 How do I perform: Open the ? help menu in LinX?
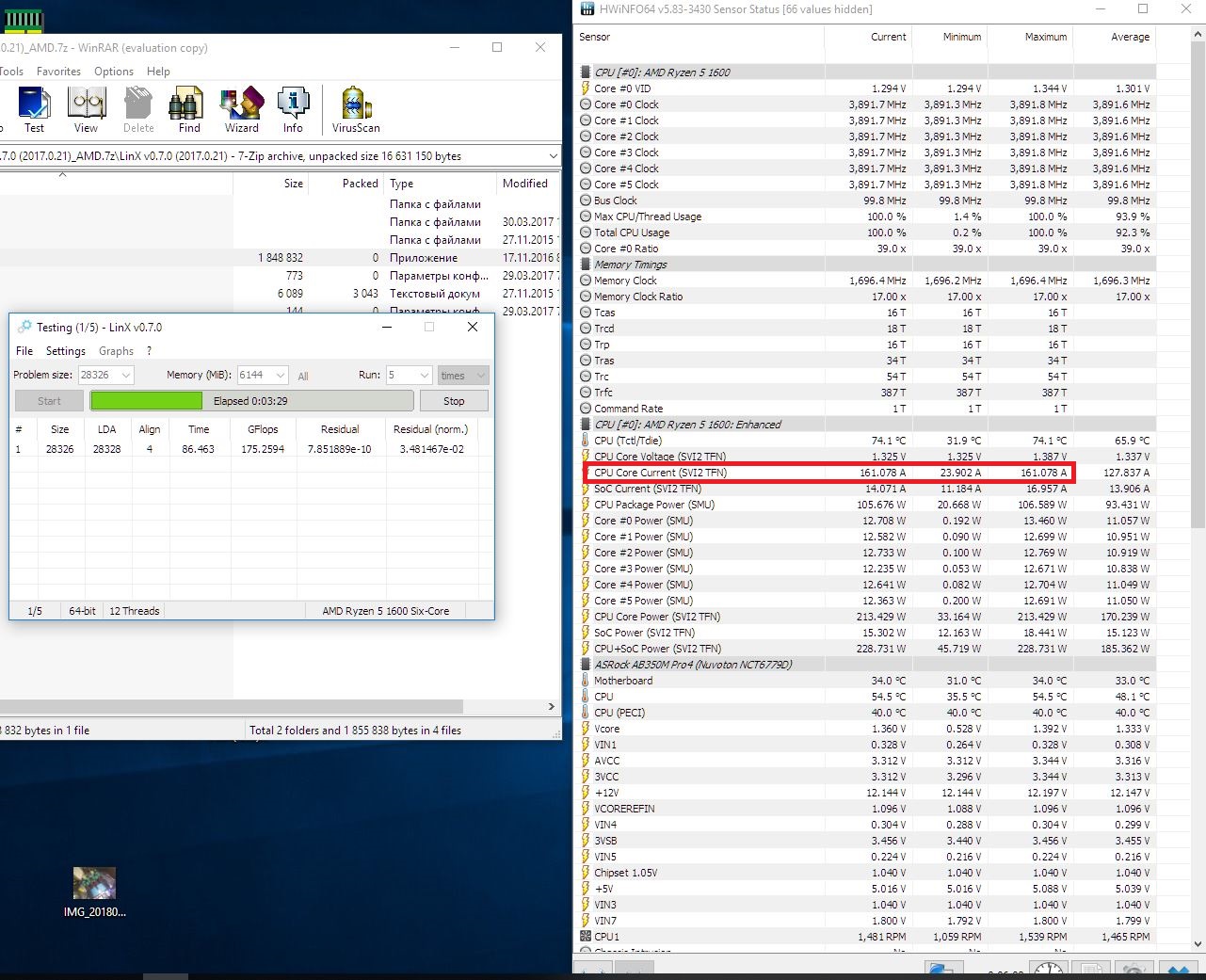(149, 351)
